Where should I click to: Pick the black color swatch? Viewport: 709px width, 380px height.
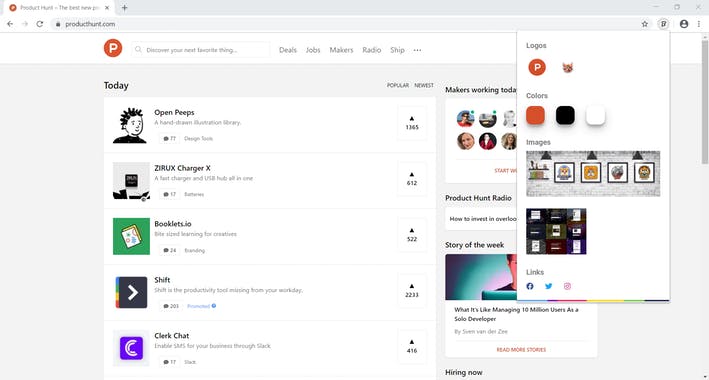click(x=565, y=115)
